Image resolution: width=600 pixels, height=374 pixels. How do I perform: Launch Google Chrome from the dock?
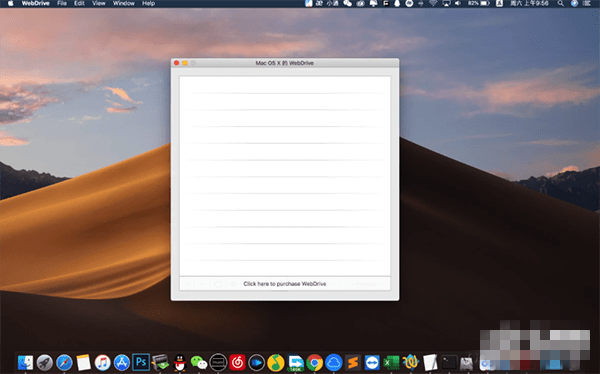point(314,362)
